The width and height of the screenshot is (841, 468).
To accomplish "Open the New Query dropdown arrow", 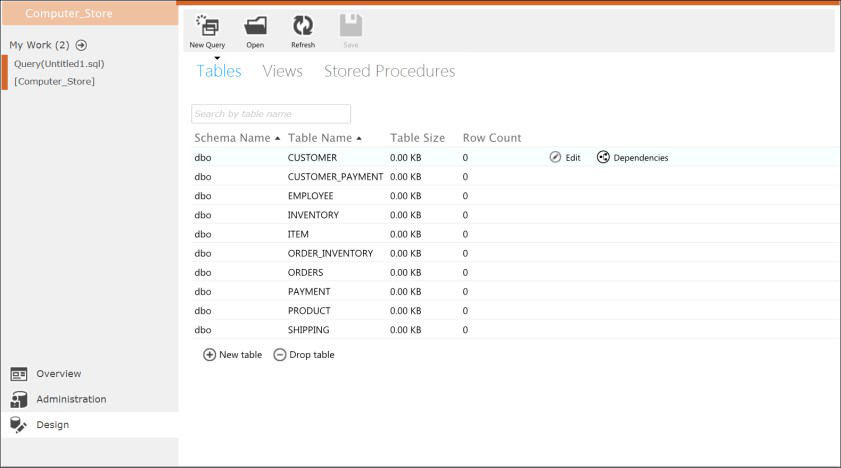I will pyautogui.click(x=217, y=58).
